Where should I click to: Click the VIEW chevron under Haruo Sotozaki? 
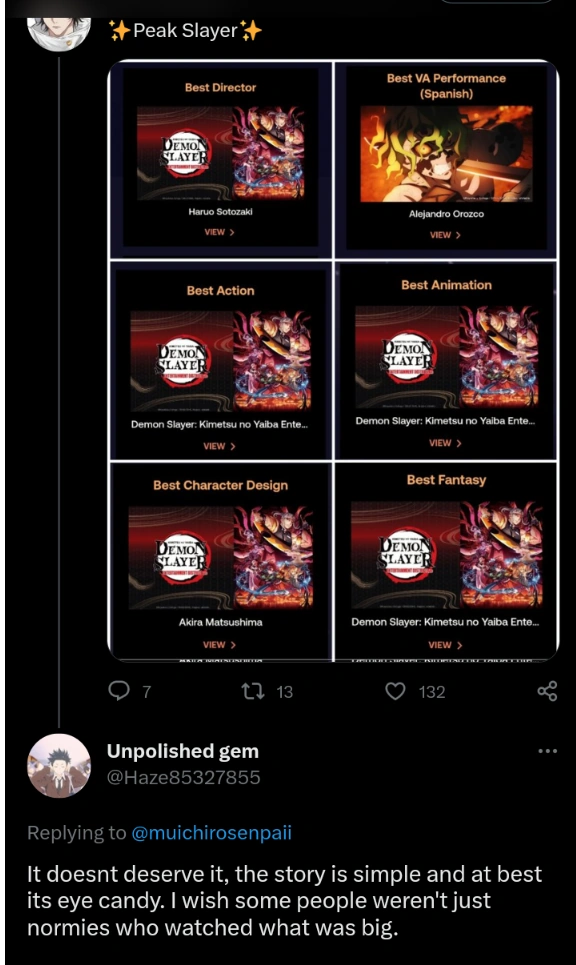220,232
